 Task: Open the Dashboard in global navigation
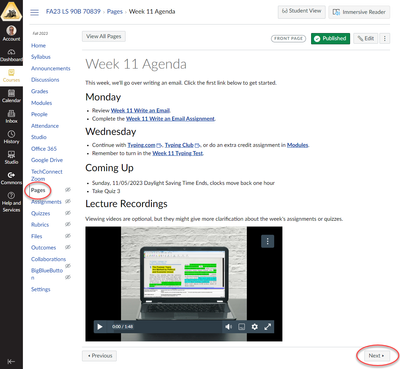pyautogui.click(x=11, y=55)
